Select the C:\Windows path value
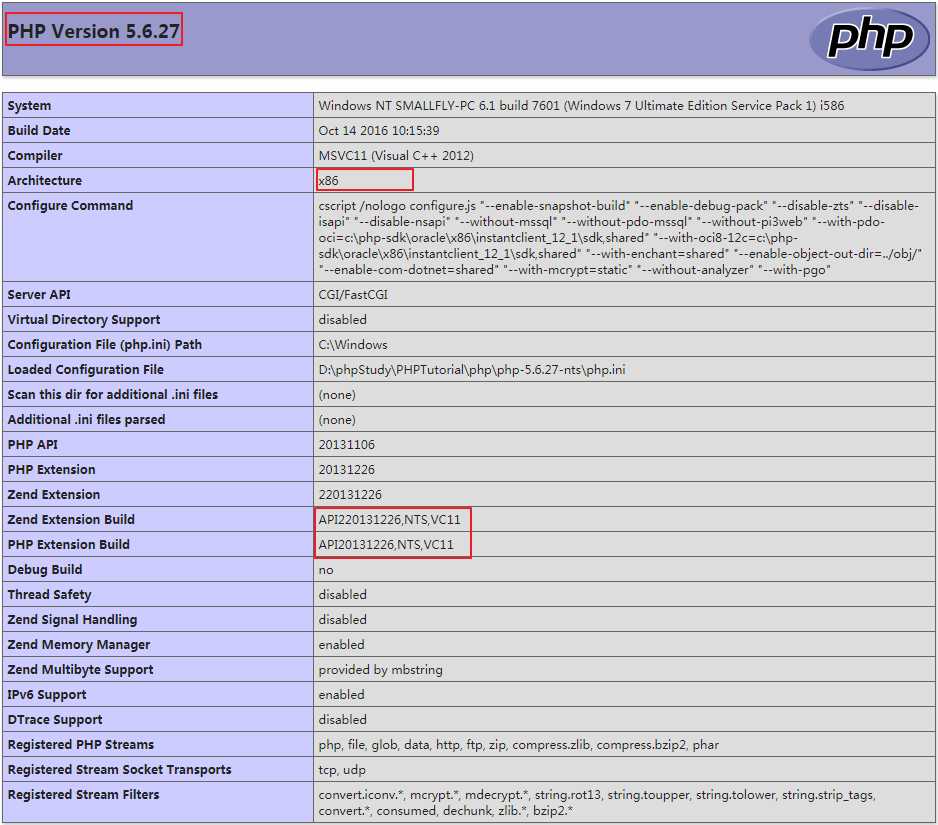 point(352,345)
